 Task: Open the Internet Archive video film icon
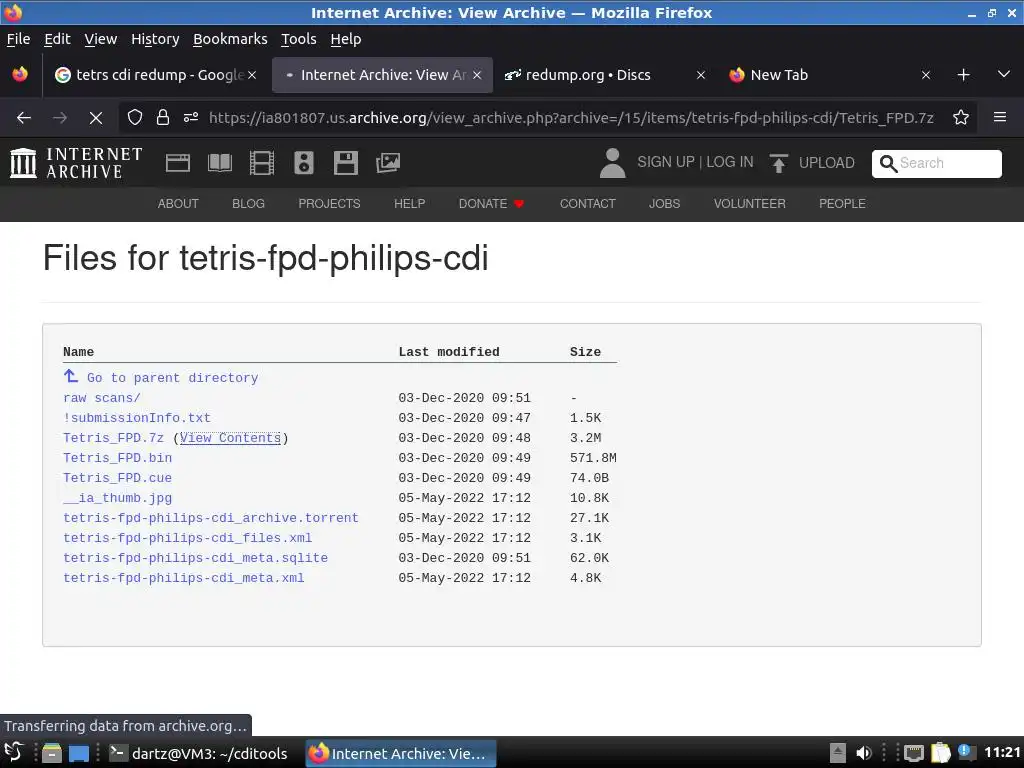[x=262, y=163]
